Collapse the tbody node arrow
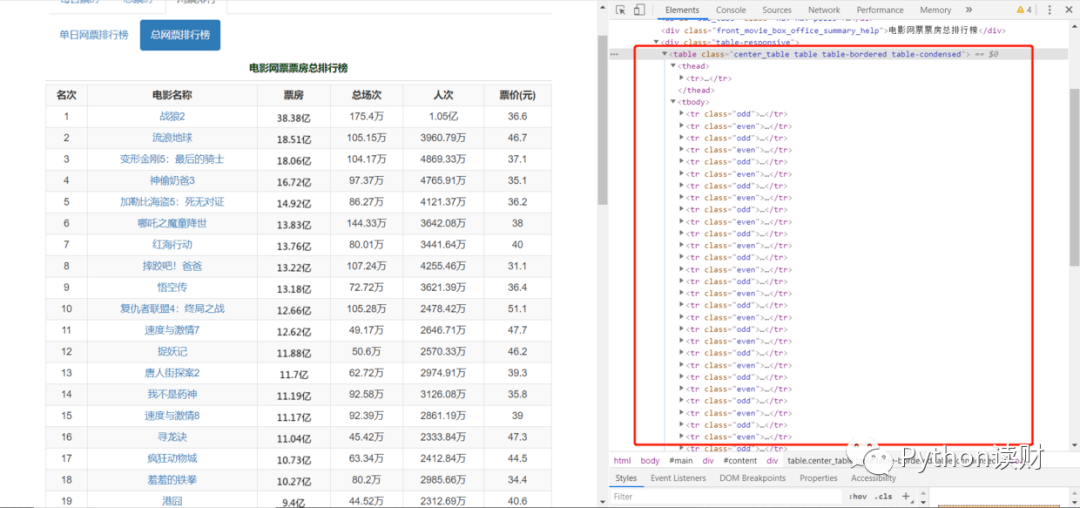Image resolution: width=1080 pixels, height=508 pixels. coord(673,102)
